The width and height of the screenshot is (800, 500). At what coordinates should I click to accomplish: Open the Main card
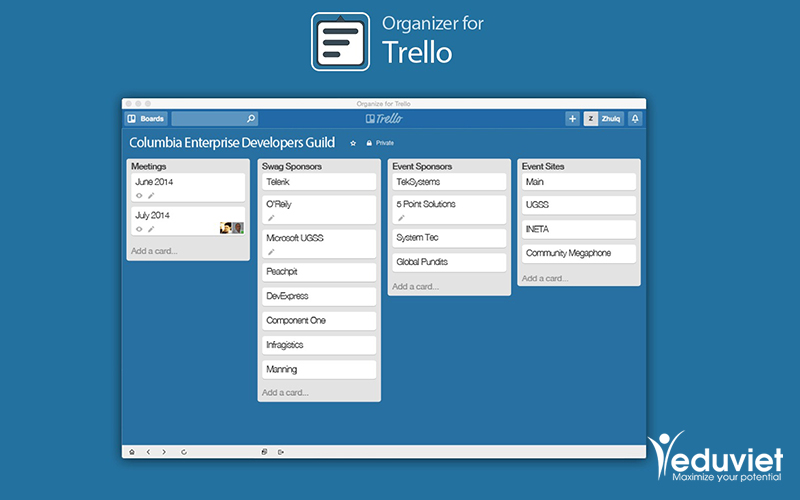coord(579,182)
